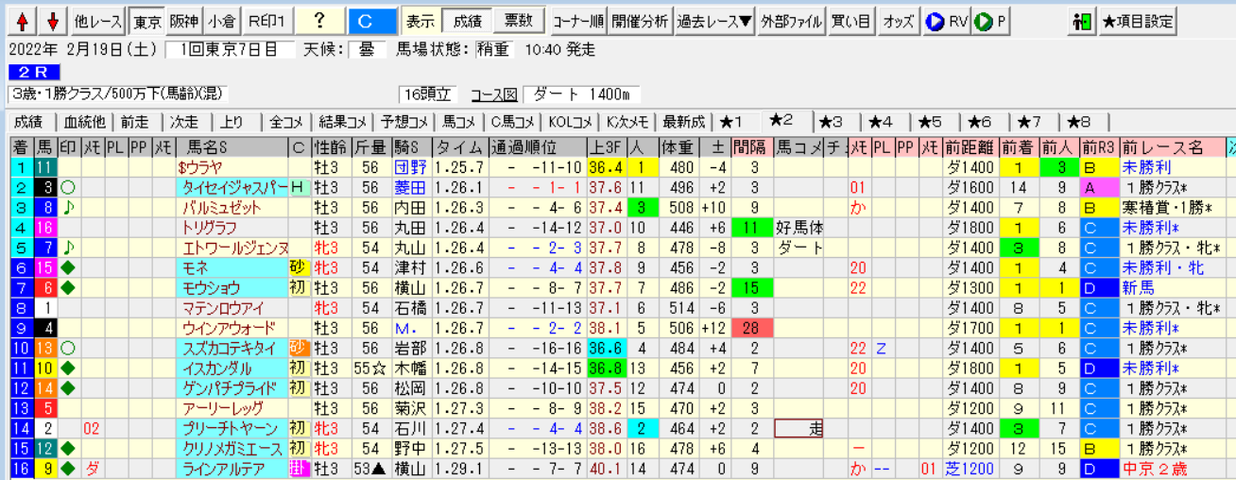Click the RV play icon button
This screenshot has width=1236, height=480.
pos(945,20)
